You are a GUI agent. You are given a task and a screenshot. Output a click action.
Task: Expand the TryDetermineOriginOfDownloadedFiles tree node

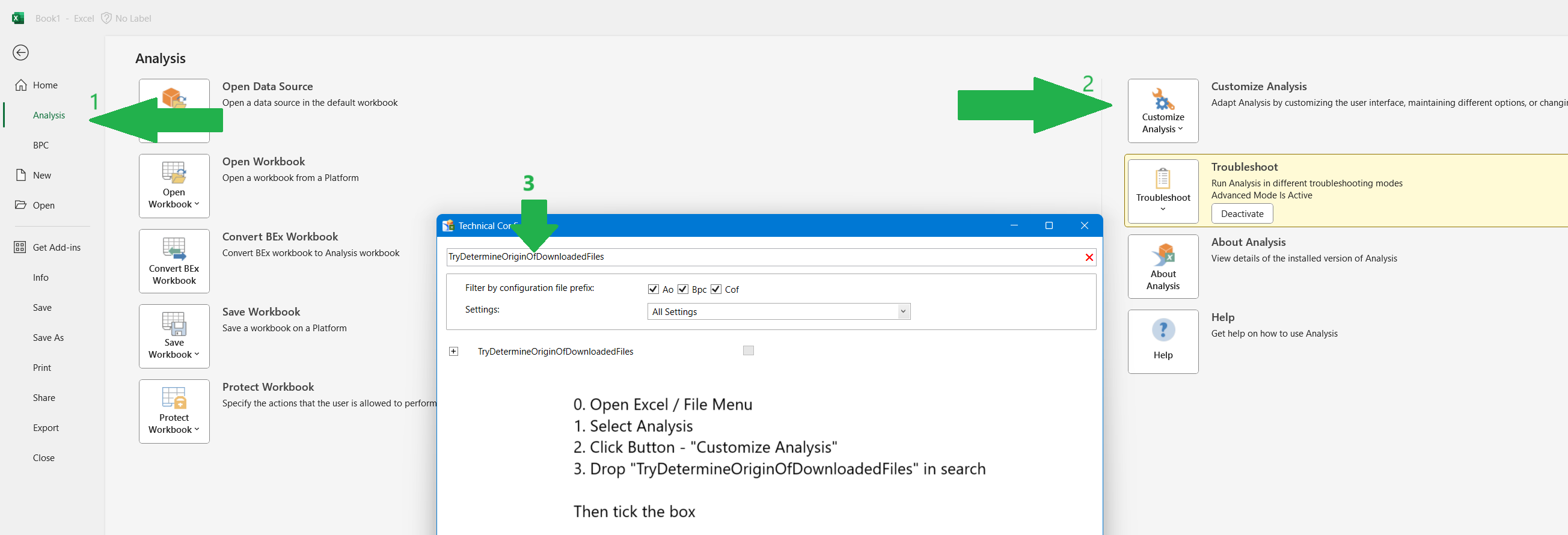453,351
